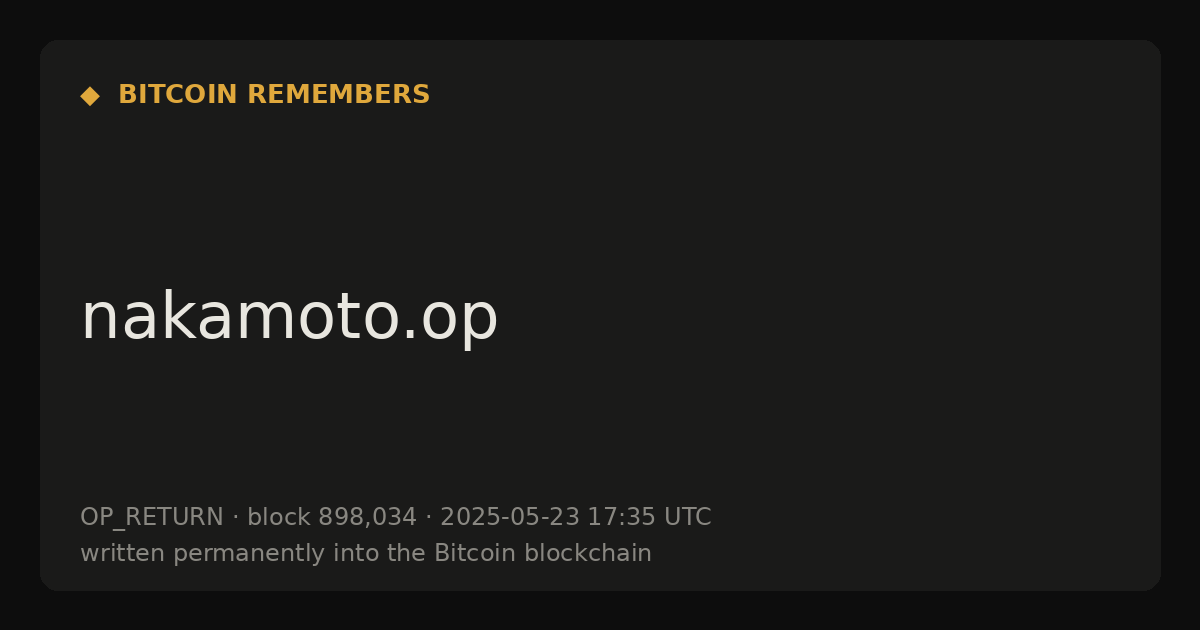The width and height of the screenshot is (1200, 630).
Task: Click the words written permanently
Action: pyautogui.click(x=194, y=553)
